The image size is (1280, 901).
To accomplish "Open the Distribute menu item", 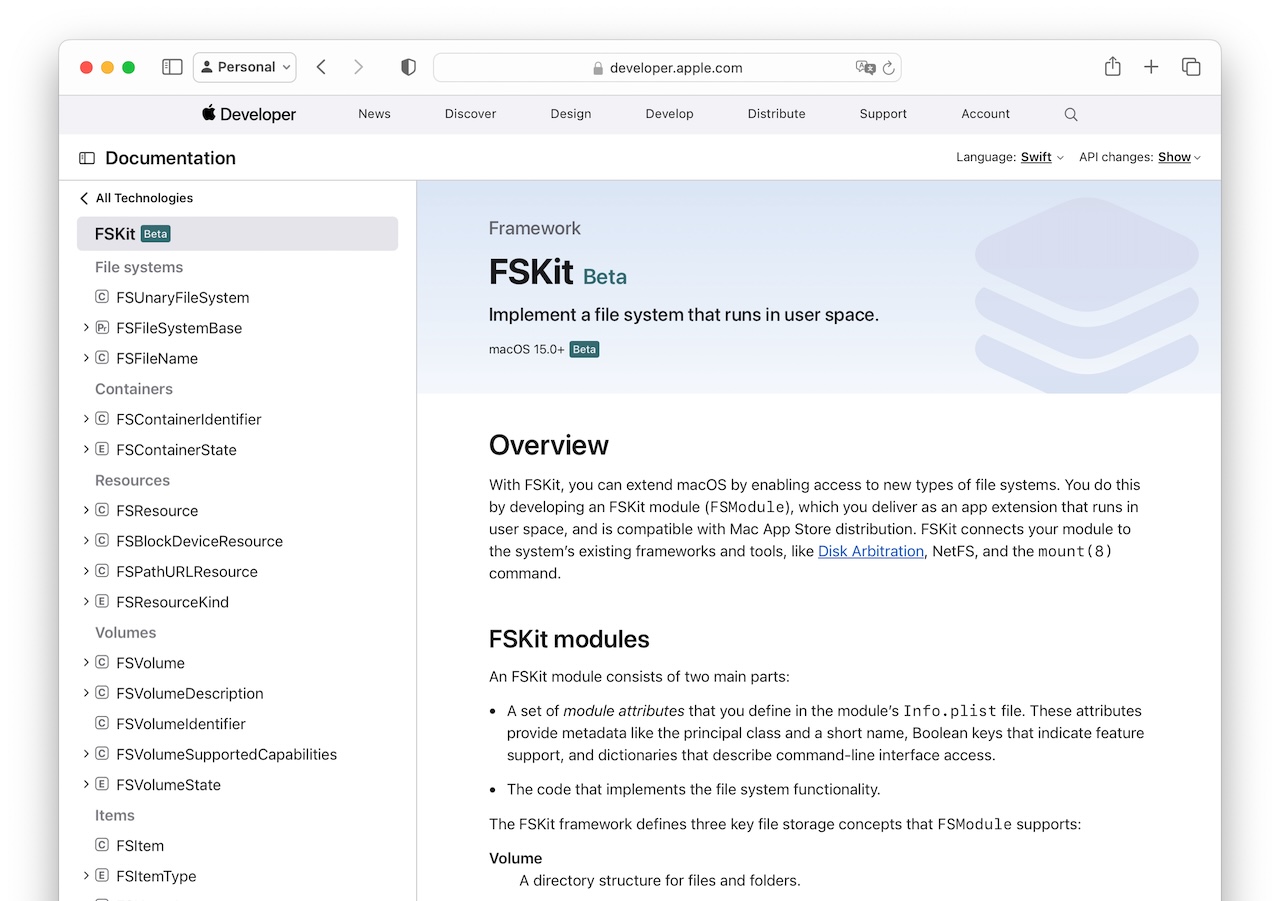I will tap(776, 114).
